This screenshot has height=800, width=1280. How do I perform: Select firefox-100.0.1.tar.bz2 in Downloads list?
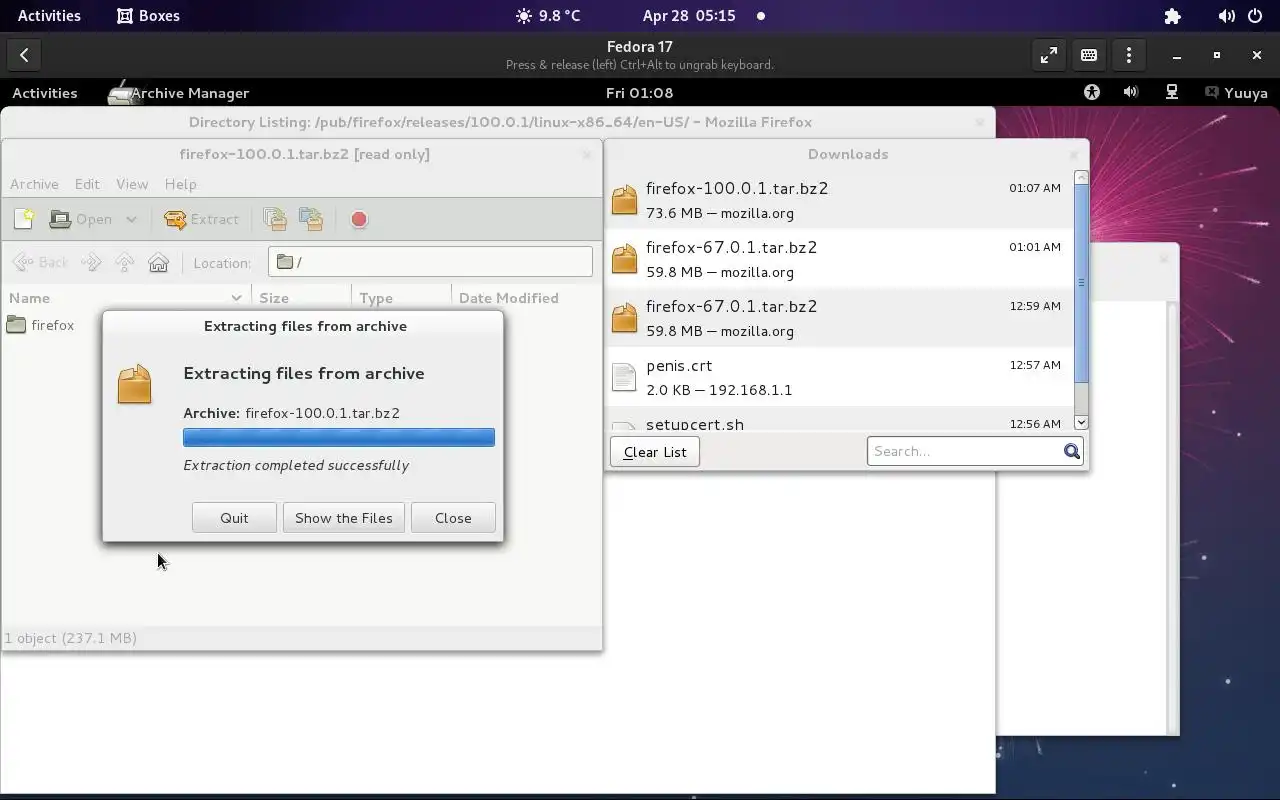click(x=840, y=200)
